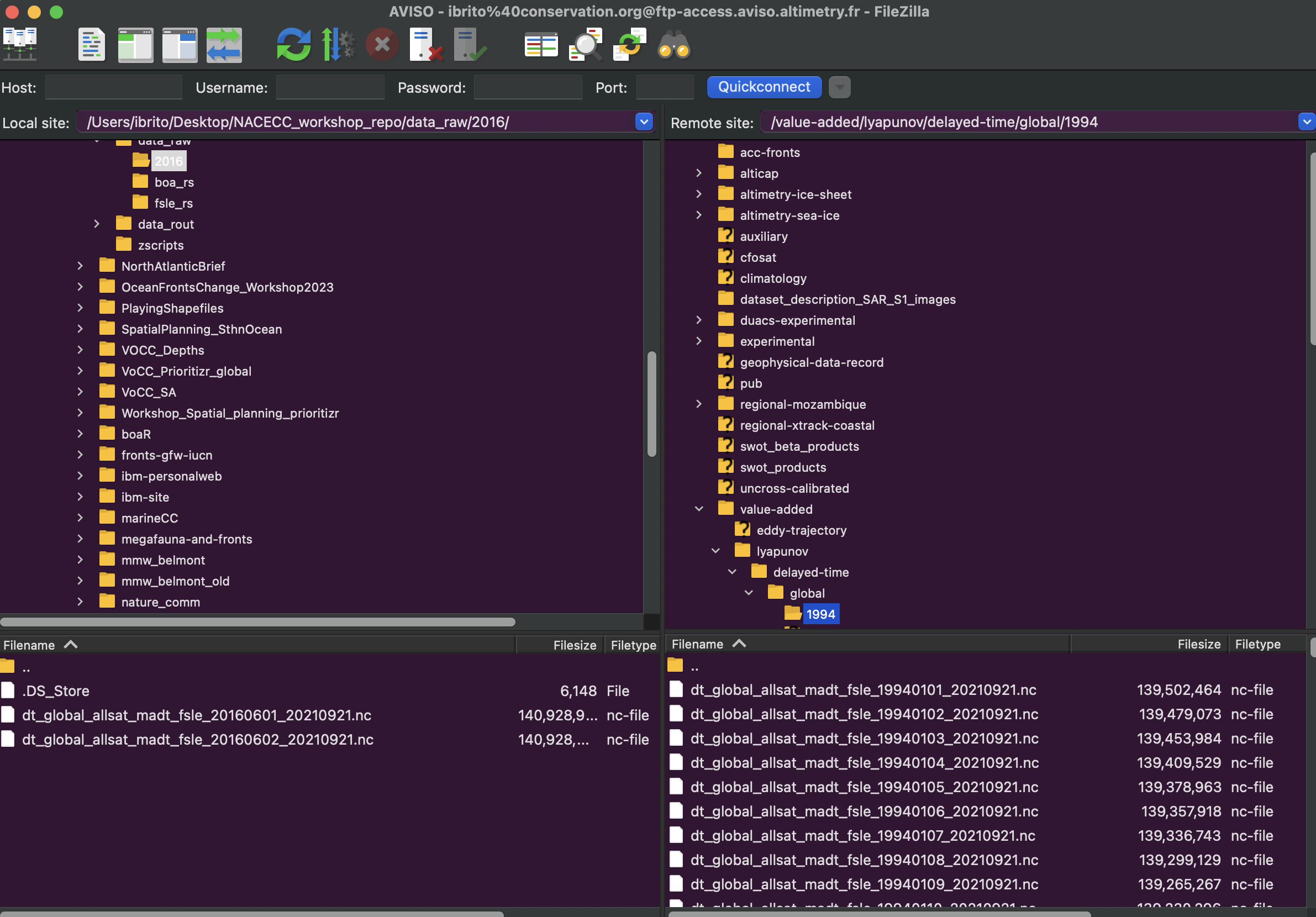Sort remote files by Filesize column
Image resolution: width=1316 pixels, height=917 pixels.
(x=1198, y=644)
